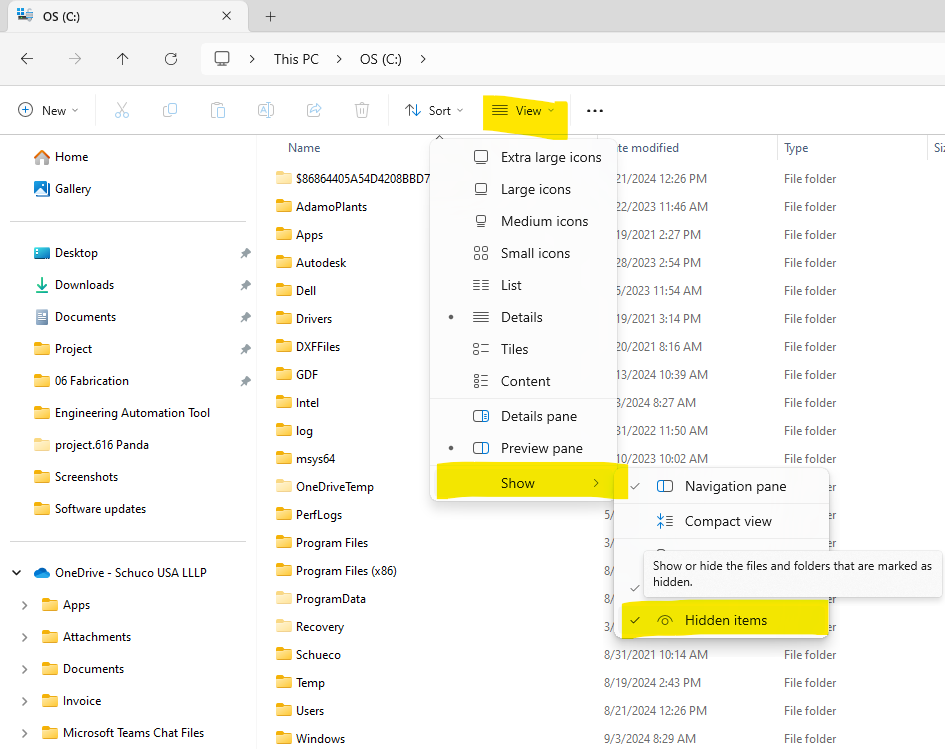Screen dimensions: 945x749
Task: Click the New button
Action: (x=48, y=111)
